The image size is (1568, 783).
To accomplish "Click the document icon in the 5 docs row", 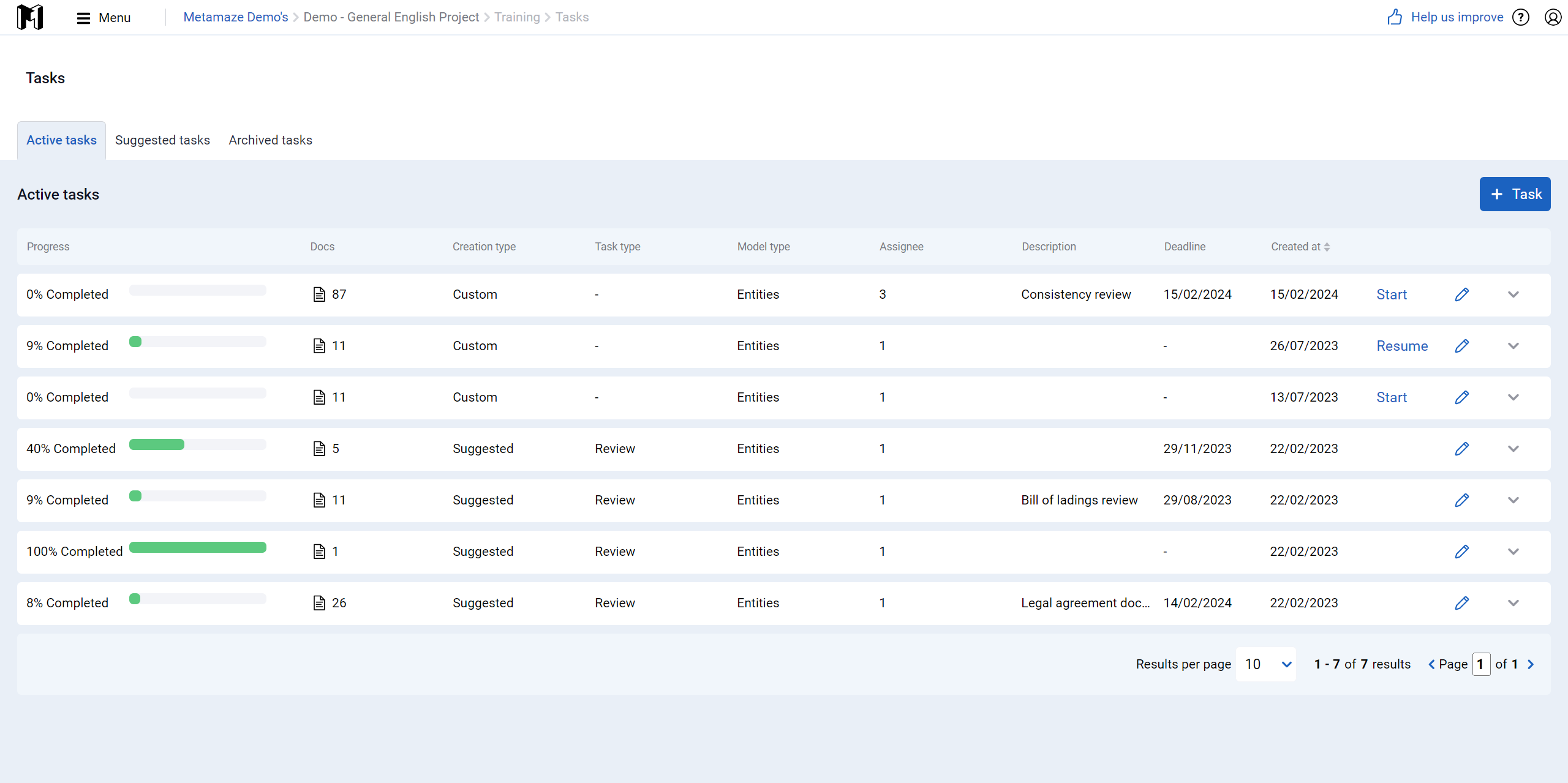I will pos(319,449).
